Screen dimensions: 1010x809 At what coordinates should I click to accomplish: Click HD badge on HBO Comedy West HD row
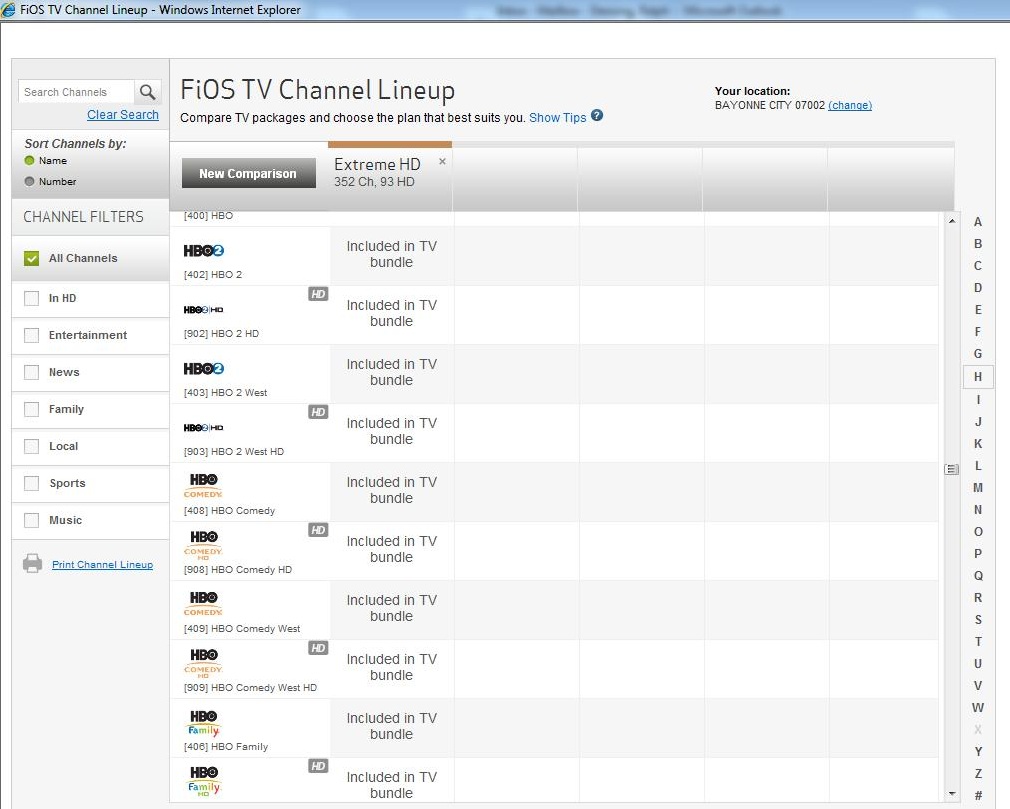pos(318,648)
